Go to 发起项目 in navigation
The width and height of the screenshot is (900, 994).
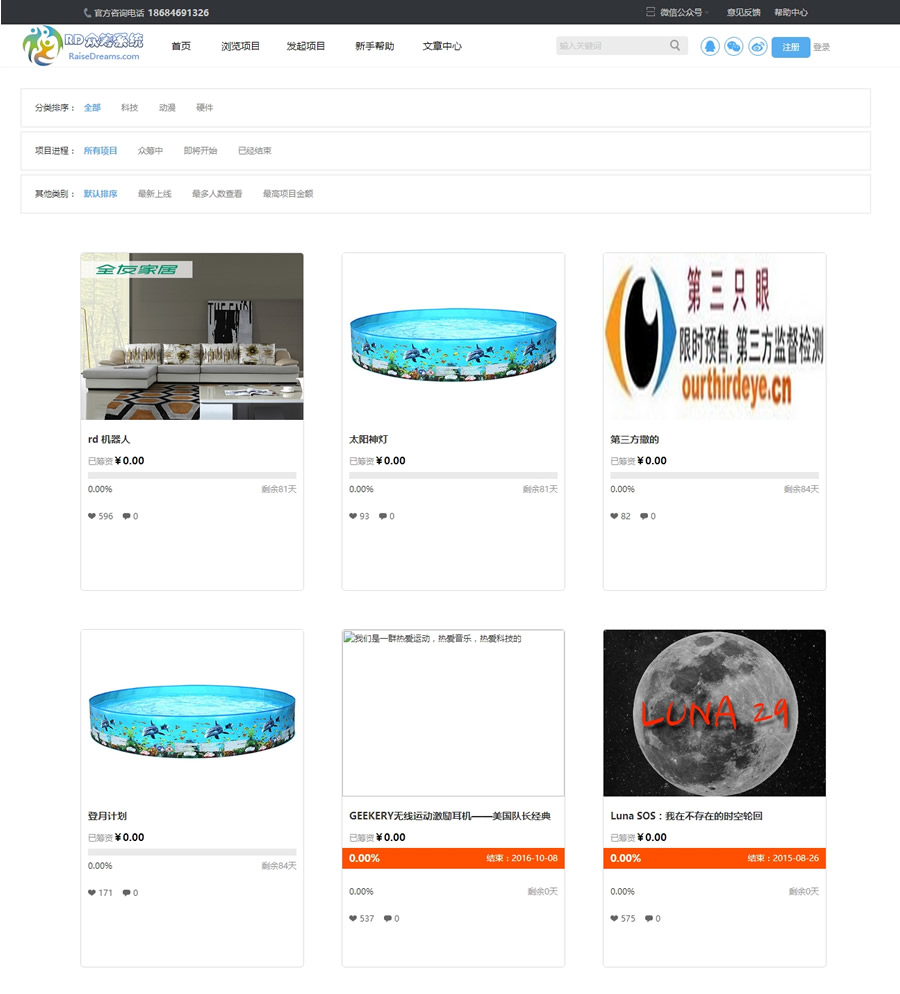click(x=305, y=46)
